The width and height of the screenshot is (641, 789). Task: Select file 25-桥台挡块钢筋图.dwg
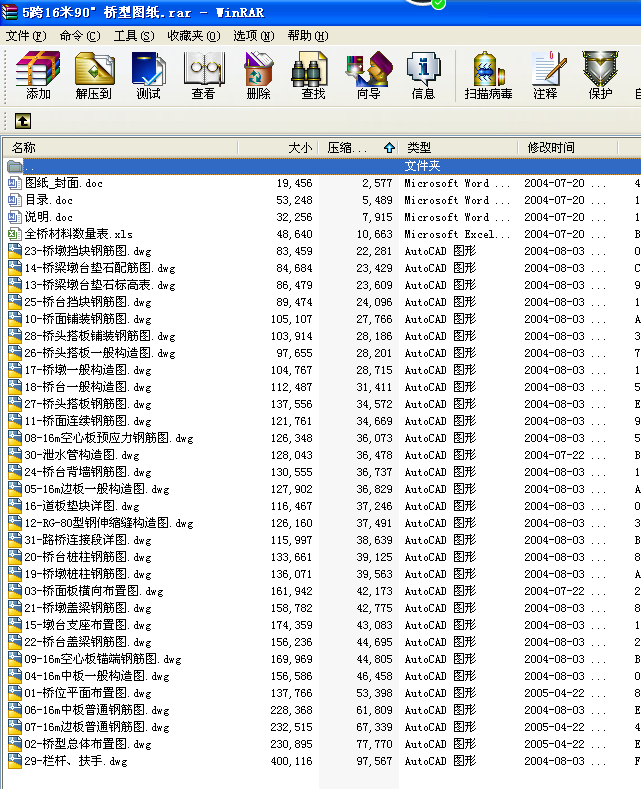pyautogui.click(x=88, y=302)
